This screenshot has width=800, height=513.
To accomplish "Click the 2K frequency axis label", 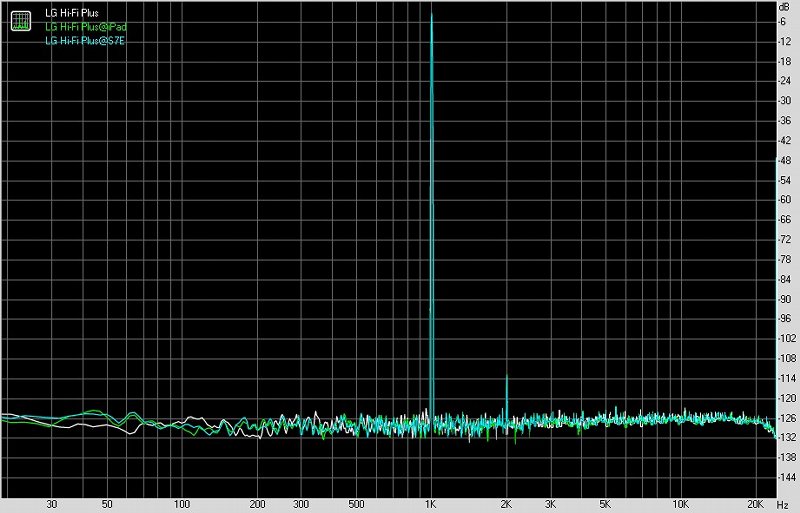I will click(x=506, y=504).
